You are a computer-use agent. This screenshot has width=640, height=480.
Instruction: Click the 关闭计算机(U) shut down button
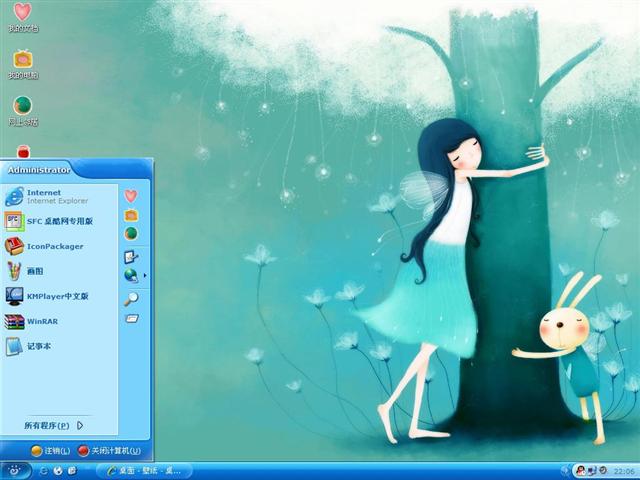[110, 451]
